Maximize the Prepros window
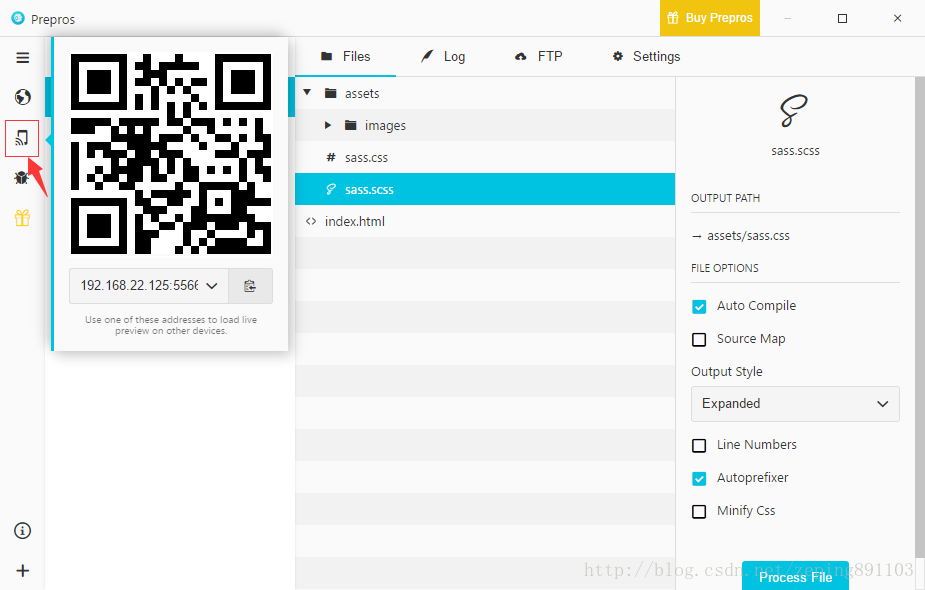The image size is (925, 590). tap(842, 18)
